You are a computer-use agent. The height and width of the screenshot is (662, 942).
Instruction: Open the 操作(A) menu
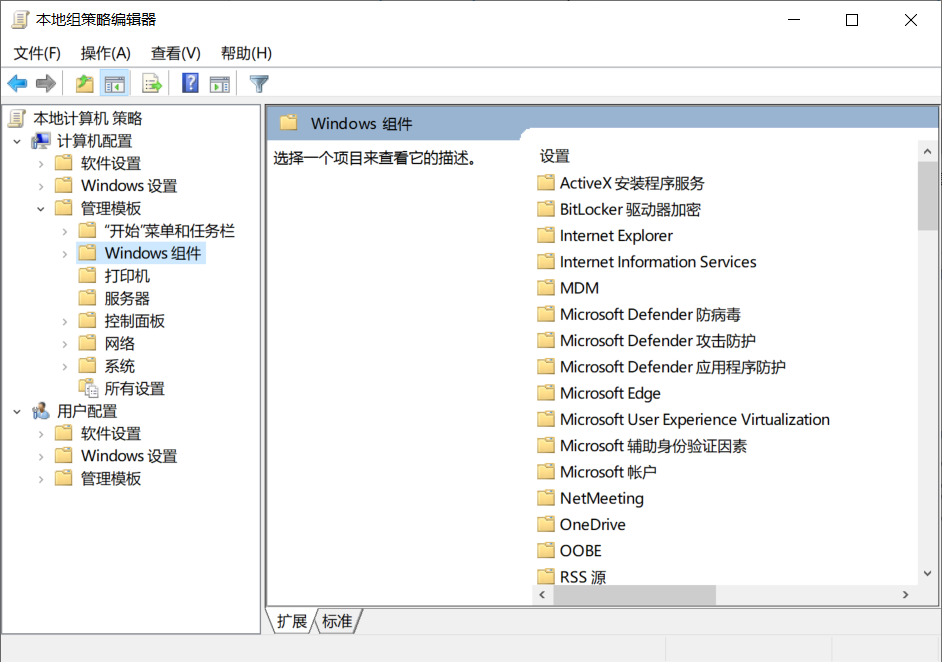(105, 53)
